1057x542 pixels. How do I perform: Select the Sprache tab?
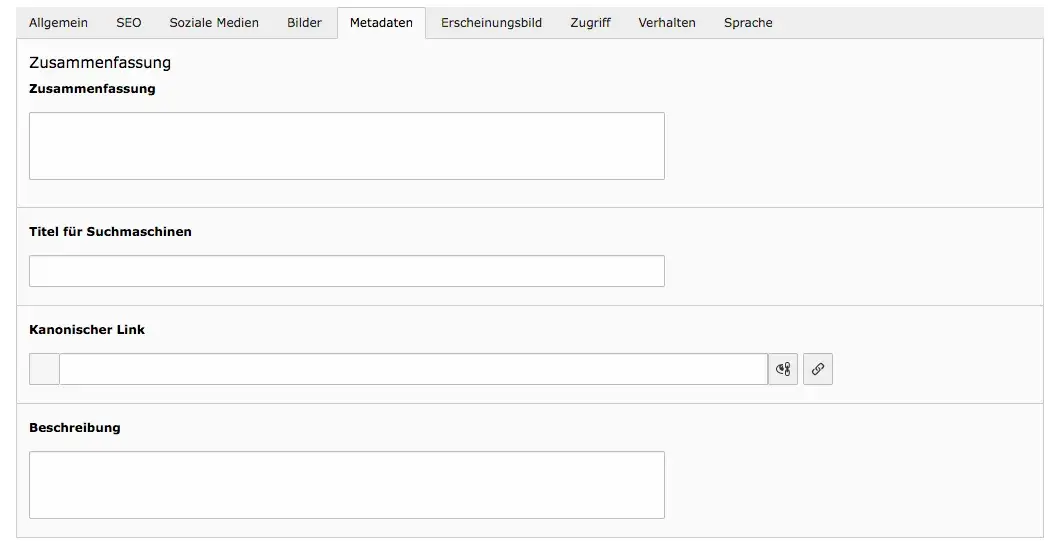(x=748, y=23)
